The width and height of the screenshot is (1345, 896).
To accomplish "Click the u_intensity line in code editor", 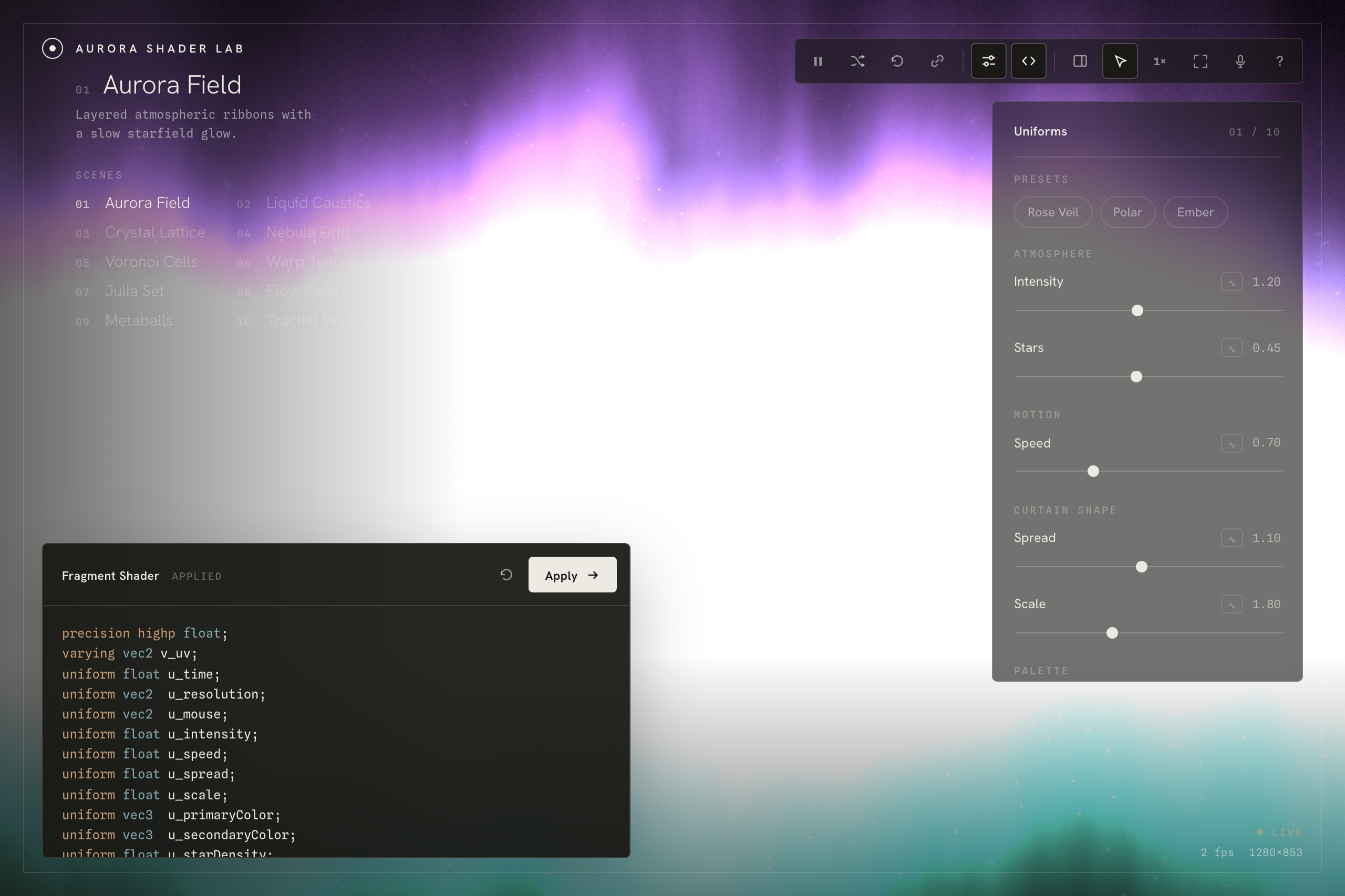I will tap(160, 734).
